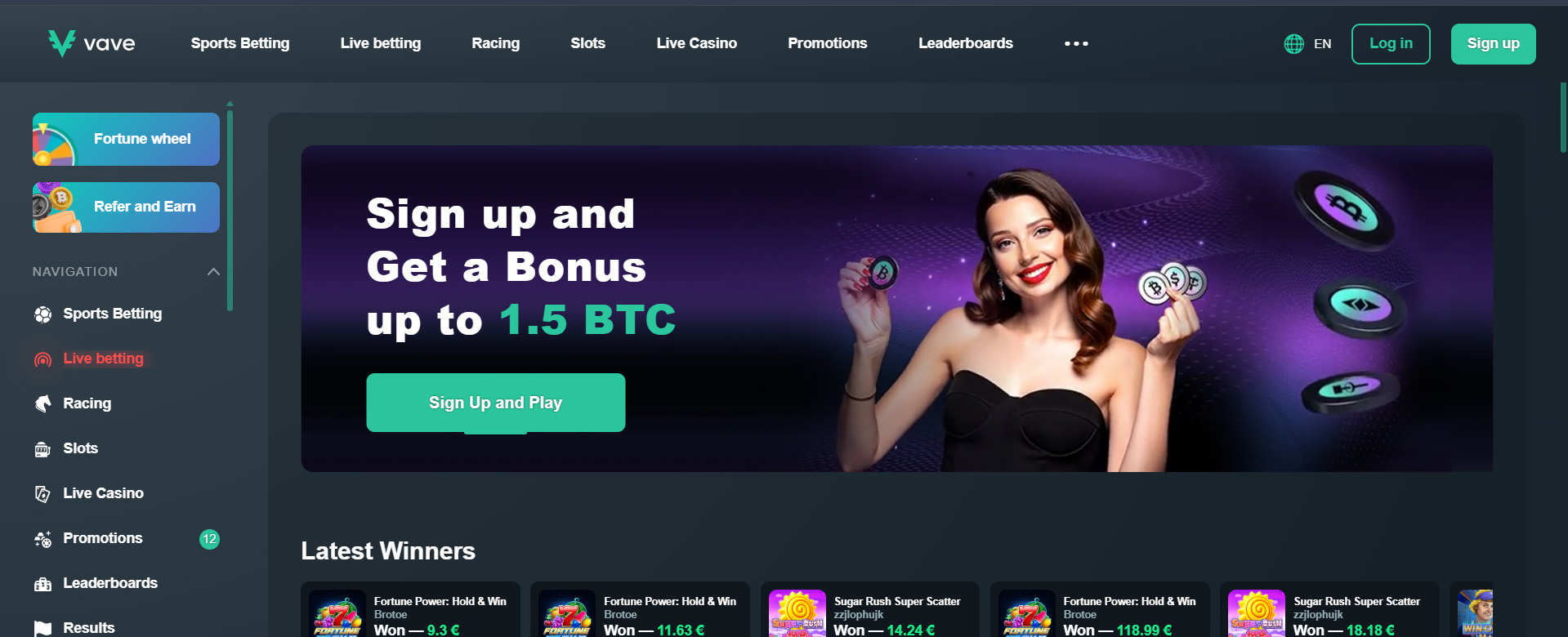Screen dimensions: 1568x637
Task: Click the Results flag icon
Action: [43, 628]
